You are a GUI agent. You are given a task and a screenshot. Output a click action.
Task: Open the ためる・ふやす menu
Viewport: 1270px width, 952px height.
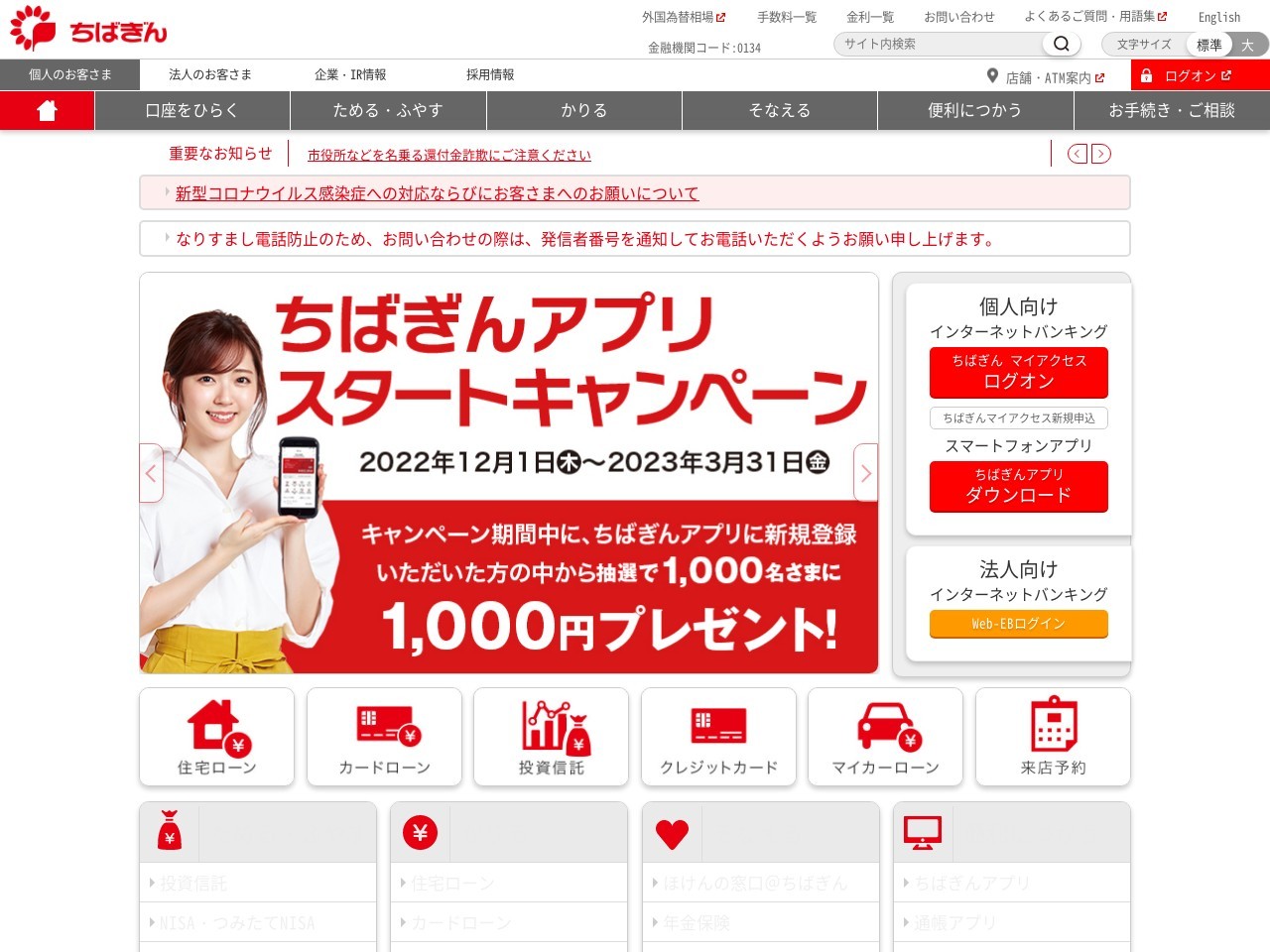click(388, 111)
